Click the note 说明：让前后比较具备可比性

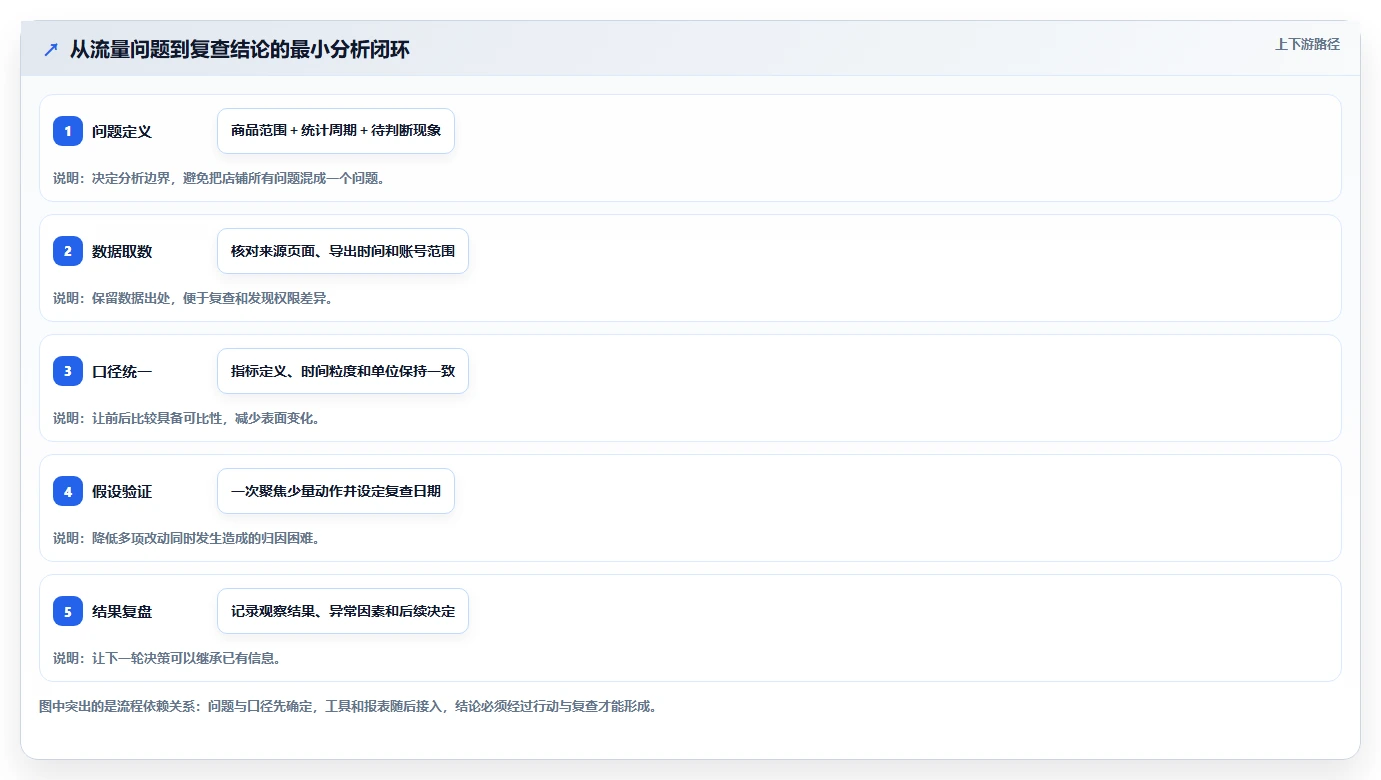(187, 418)
